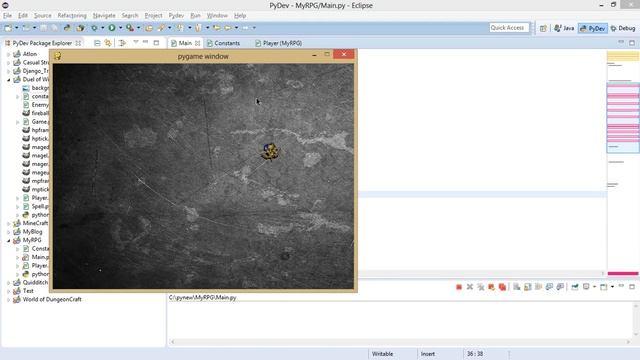Open the Debug button dropdown arrow
The height and width of the screenshot is (360, 640).
pyautogui.click(x=102, y=28)
